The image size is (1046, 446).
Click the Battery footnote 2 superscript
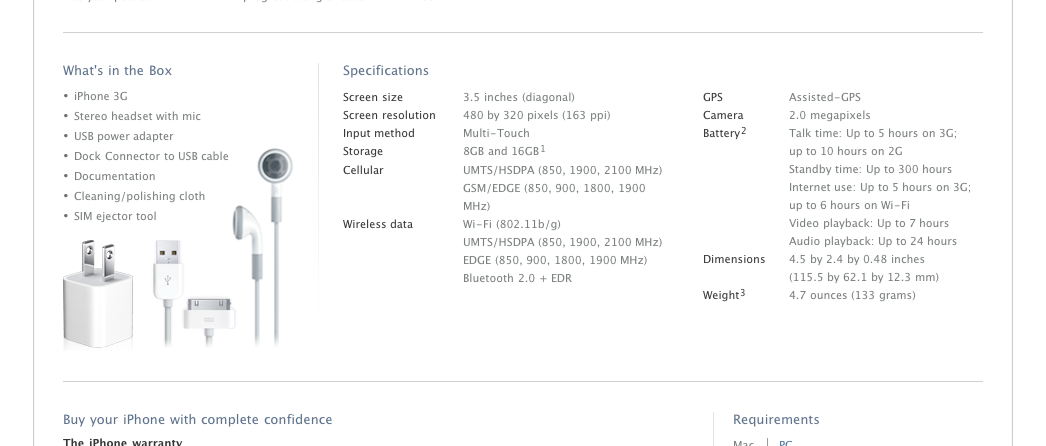743,131
